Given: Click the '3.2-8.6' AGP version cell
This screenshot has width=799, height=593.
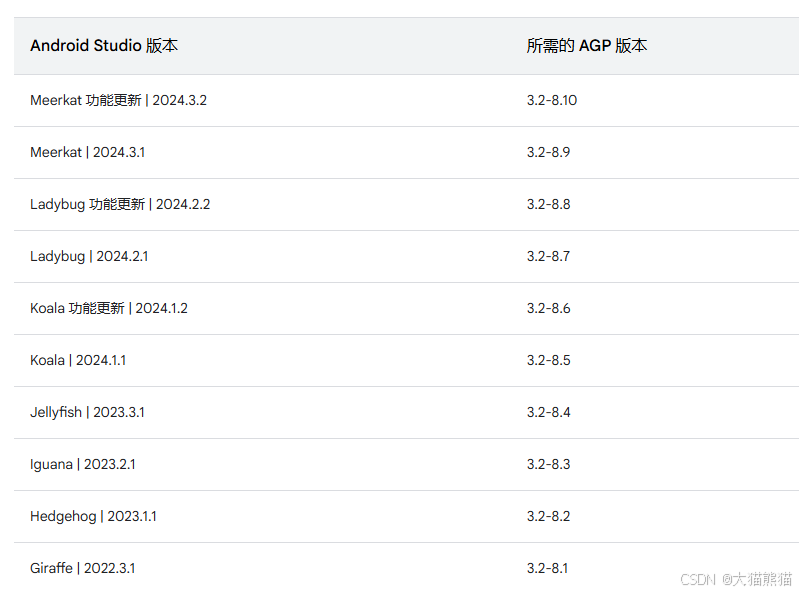Looking at the screenshot, I should (548, 308).
